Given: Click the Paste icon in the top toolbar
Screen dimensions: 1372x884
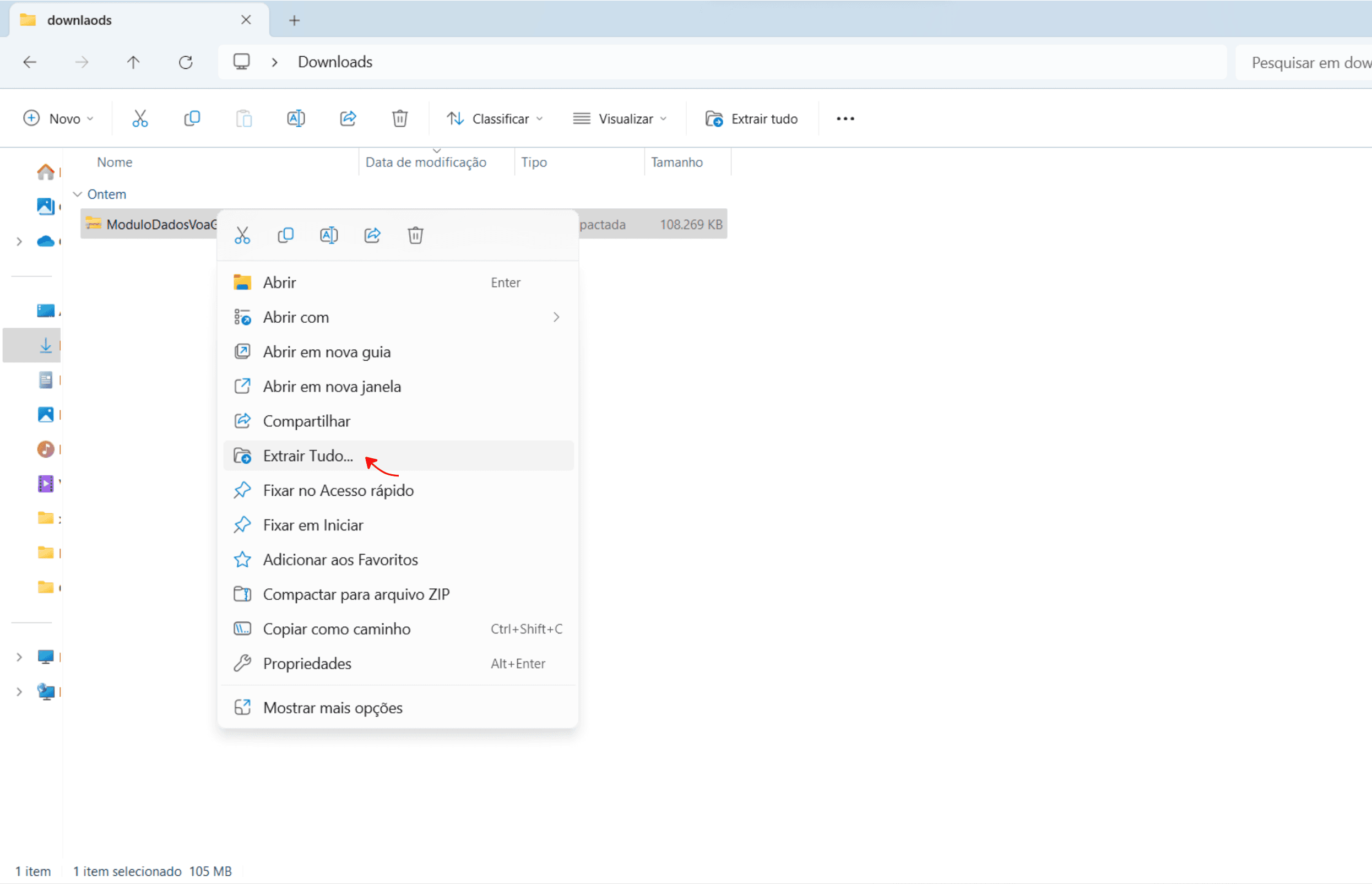Looking at the screenshot, I should (x=244, y=118).
